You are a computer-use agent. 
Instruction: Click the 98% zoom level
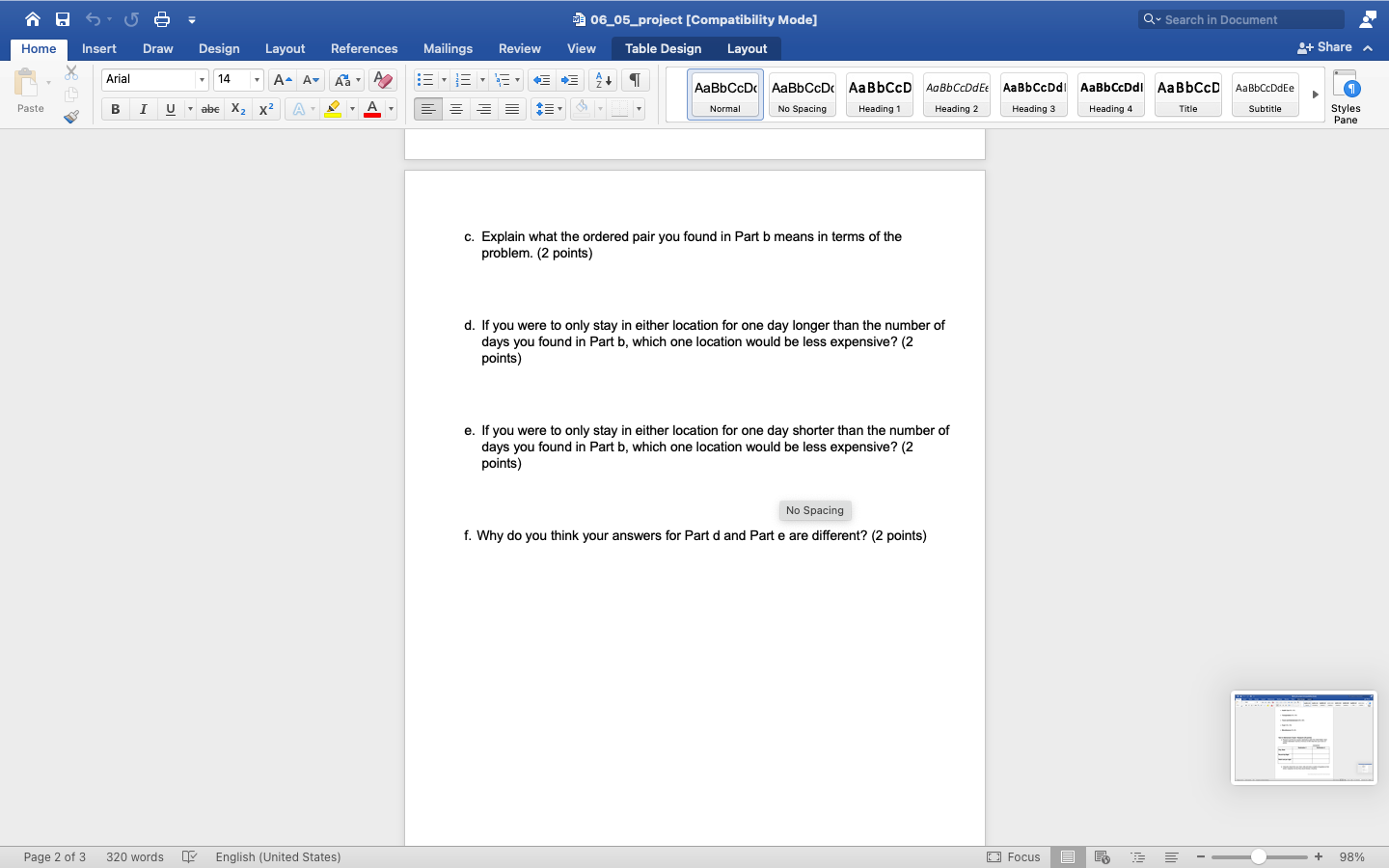1352,856
